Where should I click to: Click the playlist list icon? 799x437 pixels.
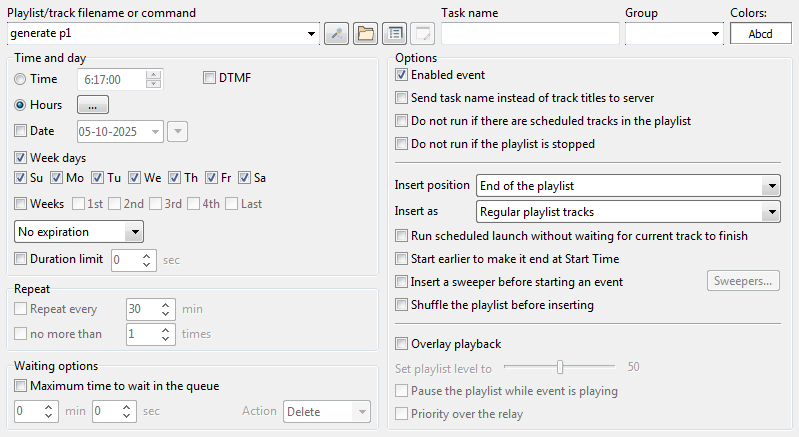pyautogui.click(x=395, y=34)
